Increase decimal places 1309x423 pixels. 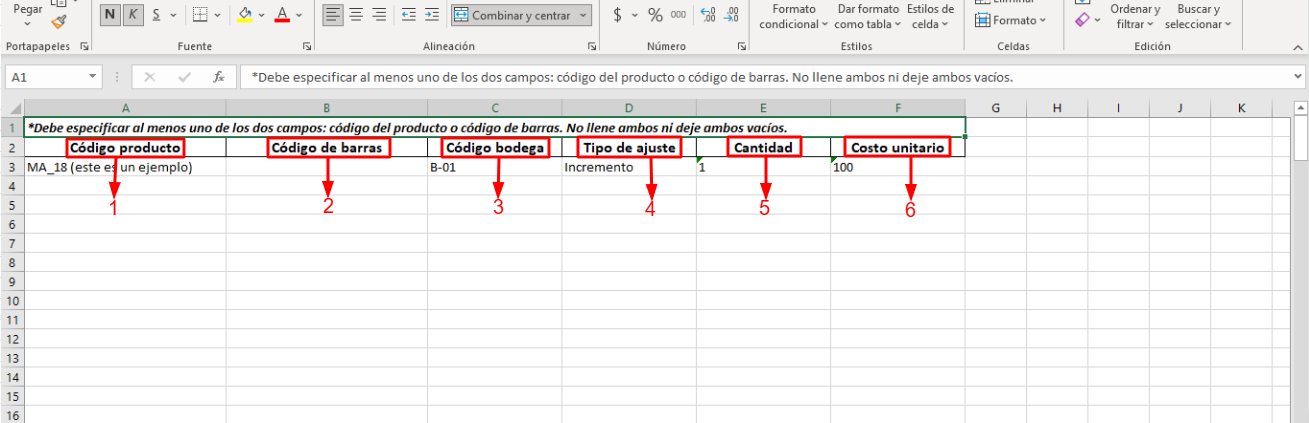(708, 15)
